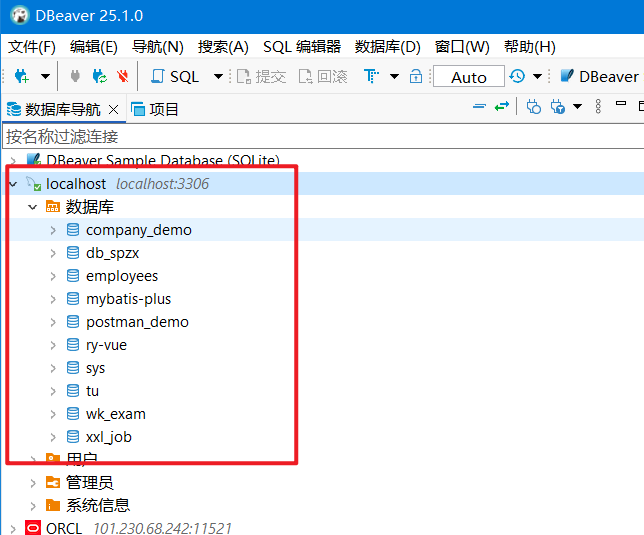Click the filter configuration icon in navigator
This screenshot has width=644, height=535.
click(x=558, y=107)
